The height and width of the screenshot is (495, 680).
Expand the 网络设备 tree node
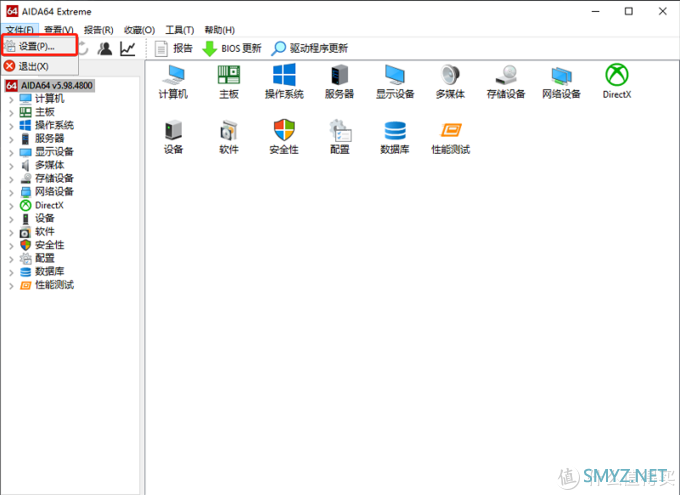[11, 192]
